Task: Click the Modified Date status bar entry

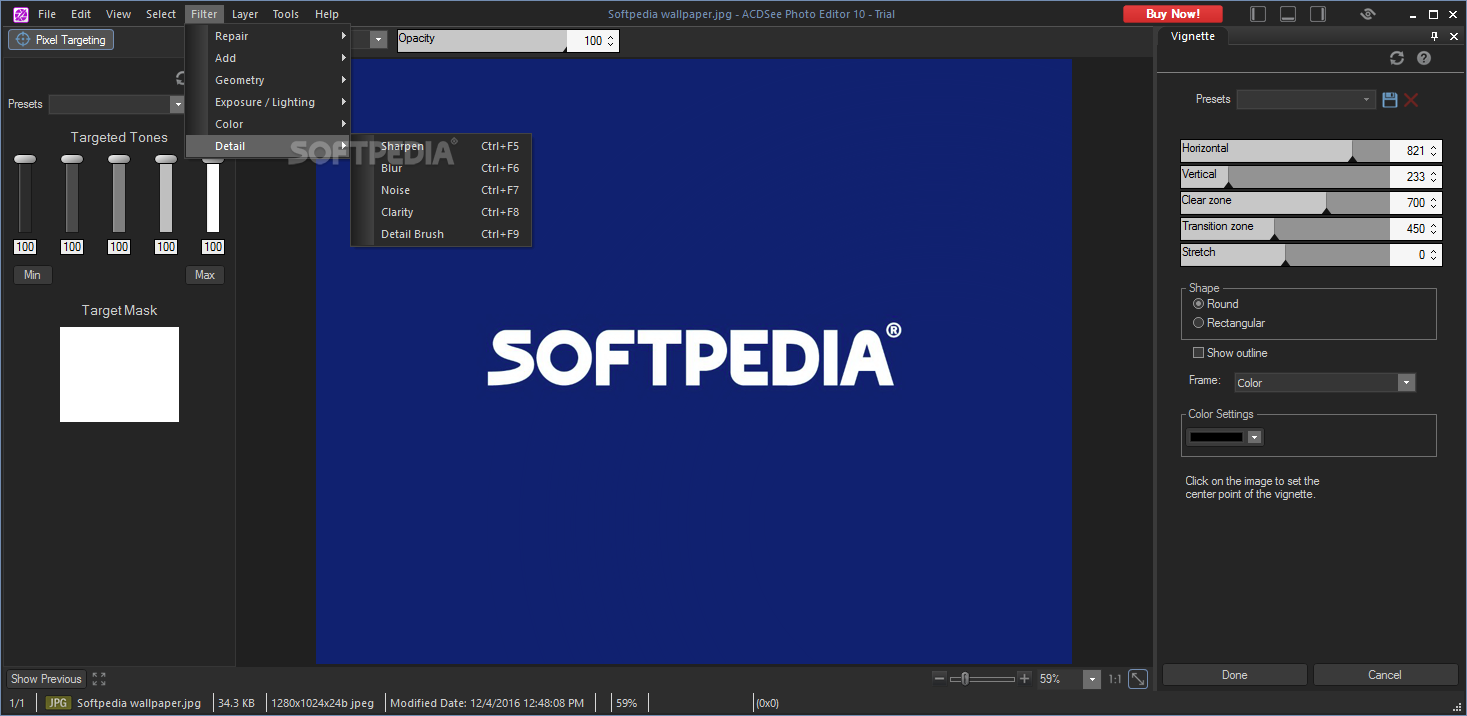Action: click(487, 703)
